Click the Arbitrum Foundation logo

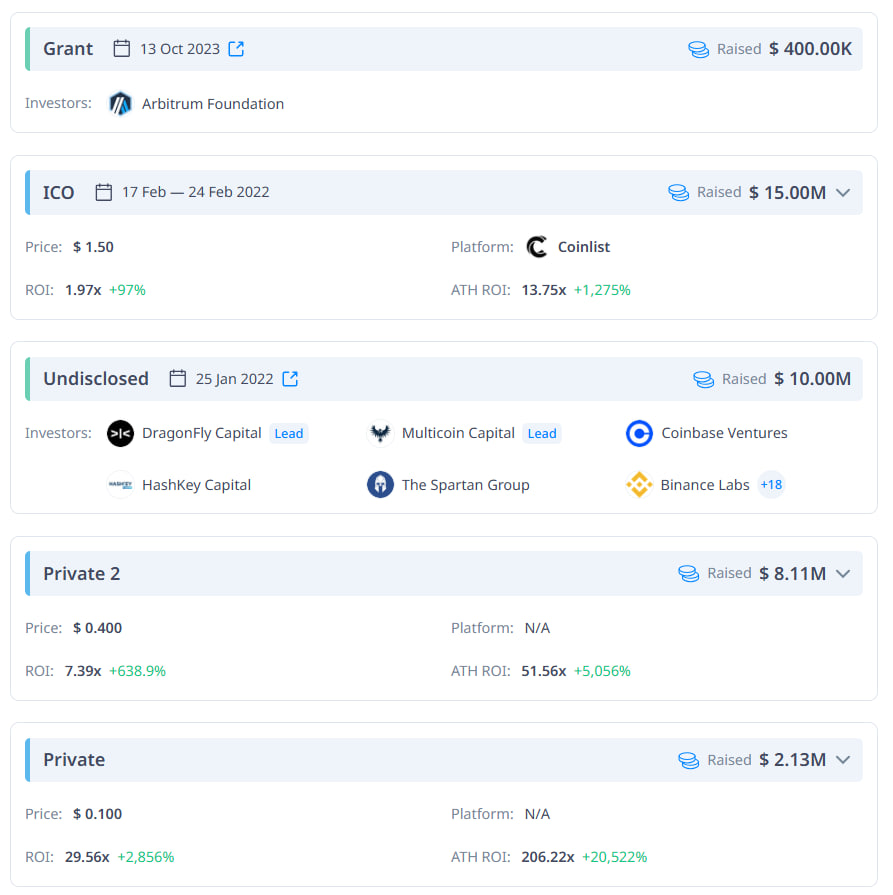[x=120, y=104]
